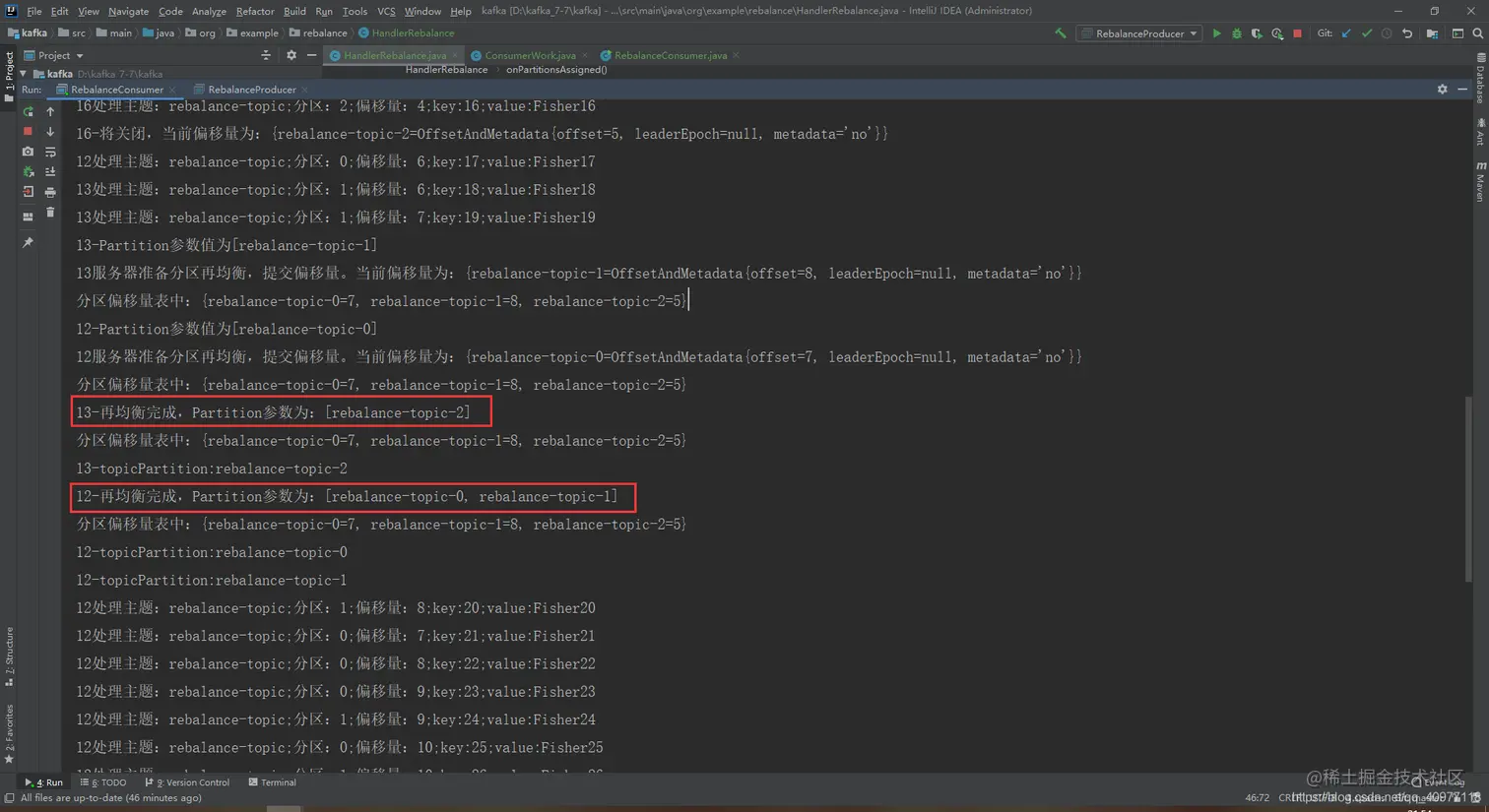The width and height of the screenshot is (1489, 812).
Task: Open 9: Version Control tool window
Action: (187, 782)
